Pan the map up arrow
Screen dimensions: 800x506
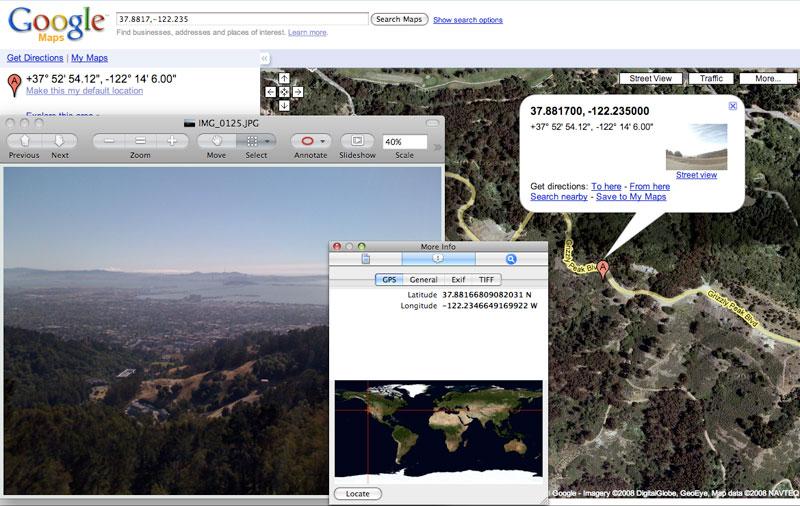(284, 78)
